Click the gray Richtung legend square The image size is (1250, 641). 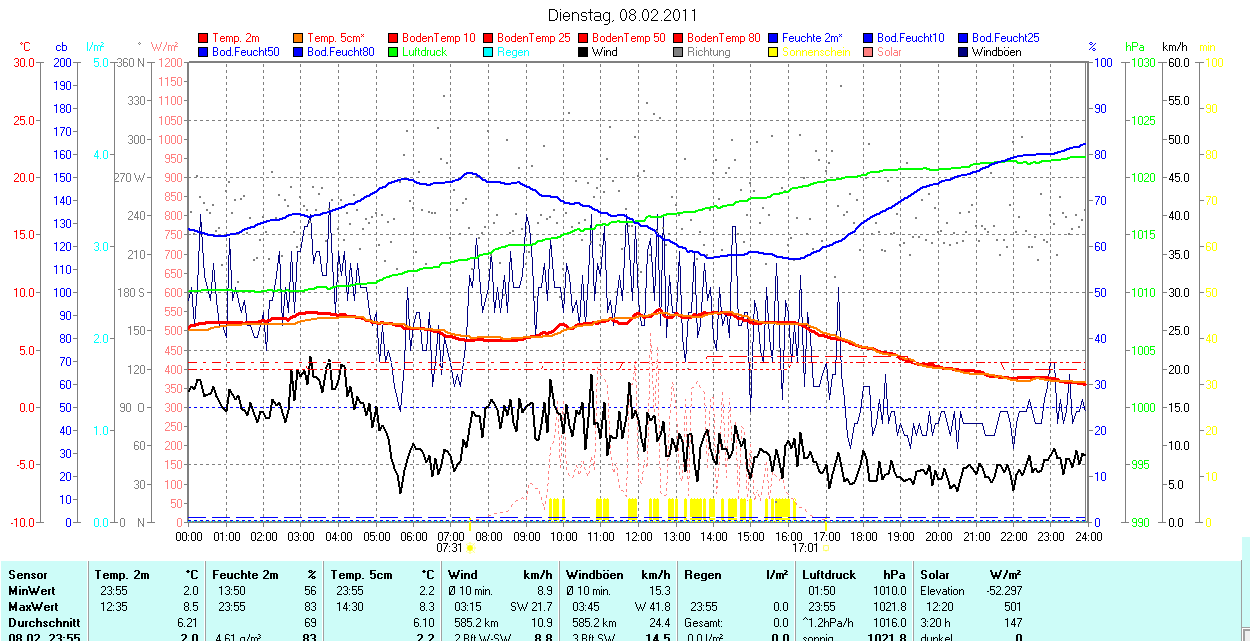pyautogui.click(x=679, y=52)
